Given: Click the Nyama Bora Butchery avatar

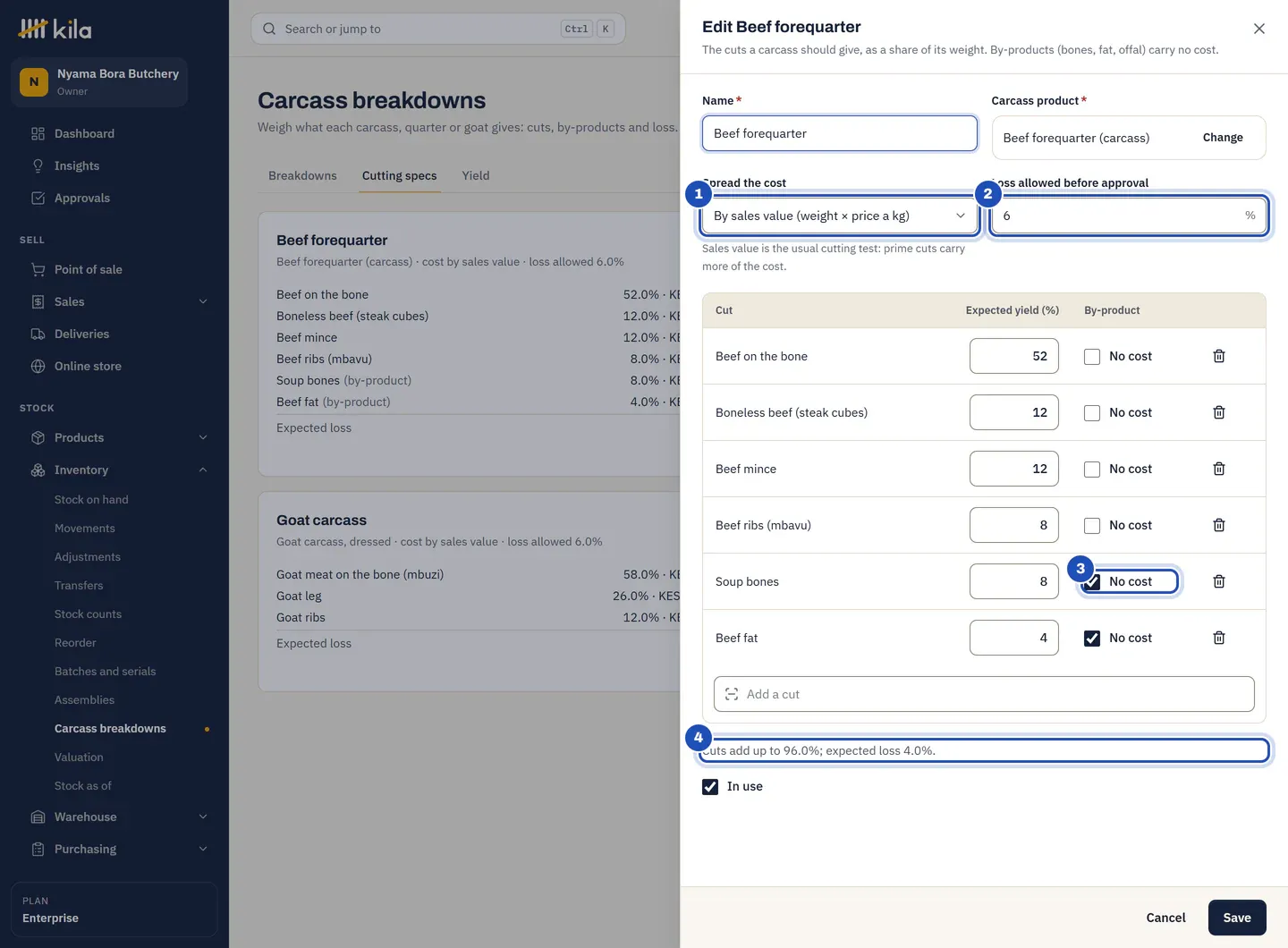Looking at the screenshot, I should 34,81.
